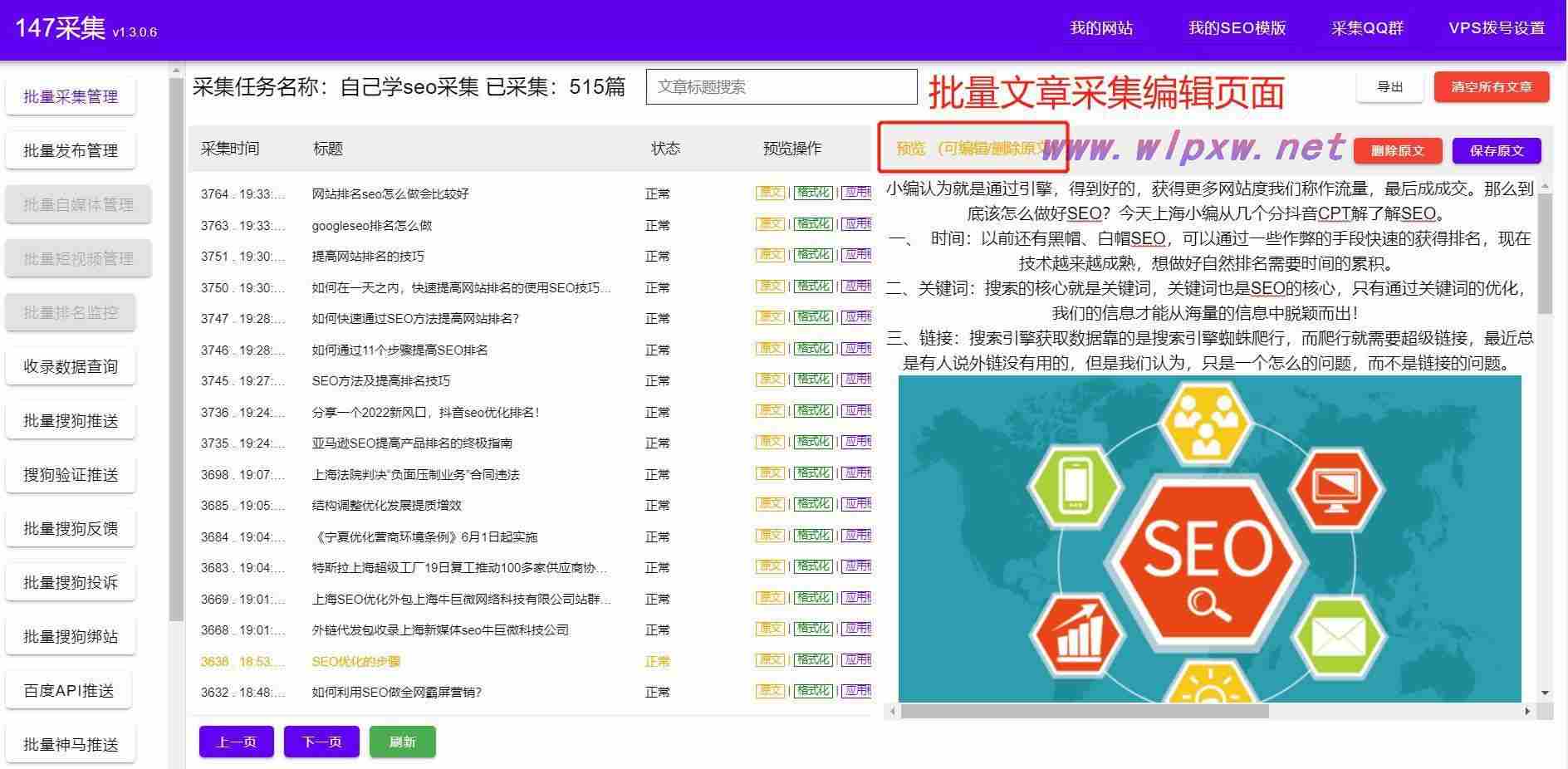The image size is (1568, 769).
Task: Open 批量搜狗推送
Action: 71,420
